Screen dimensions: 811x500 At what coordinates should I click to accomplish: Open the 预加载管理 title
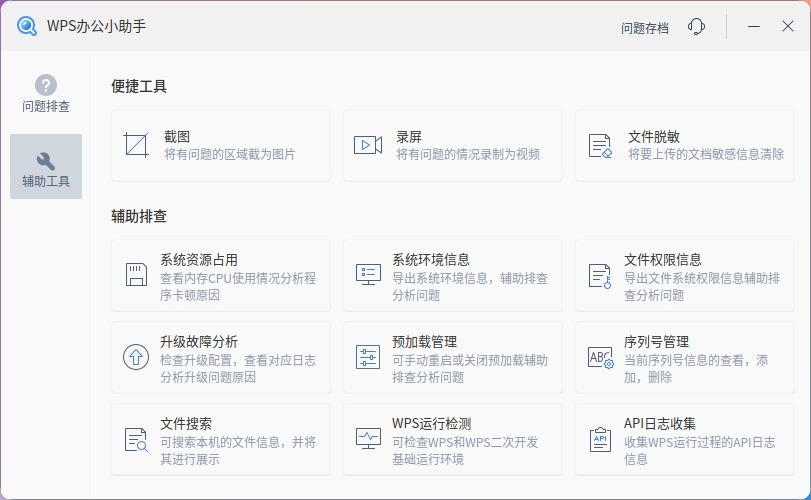424,342
